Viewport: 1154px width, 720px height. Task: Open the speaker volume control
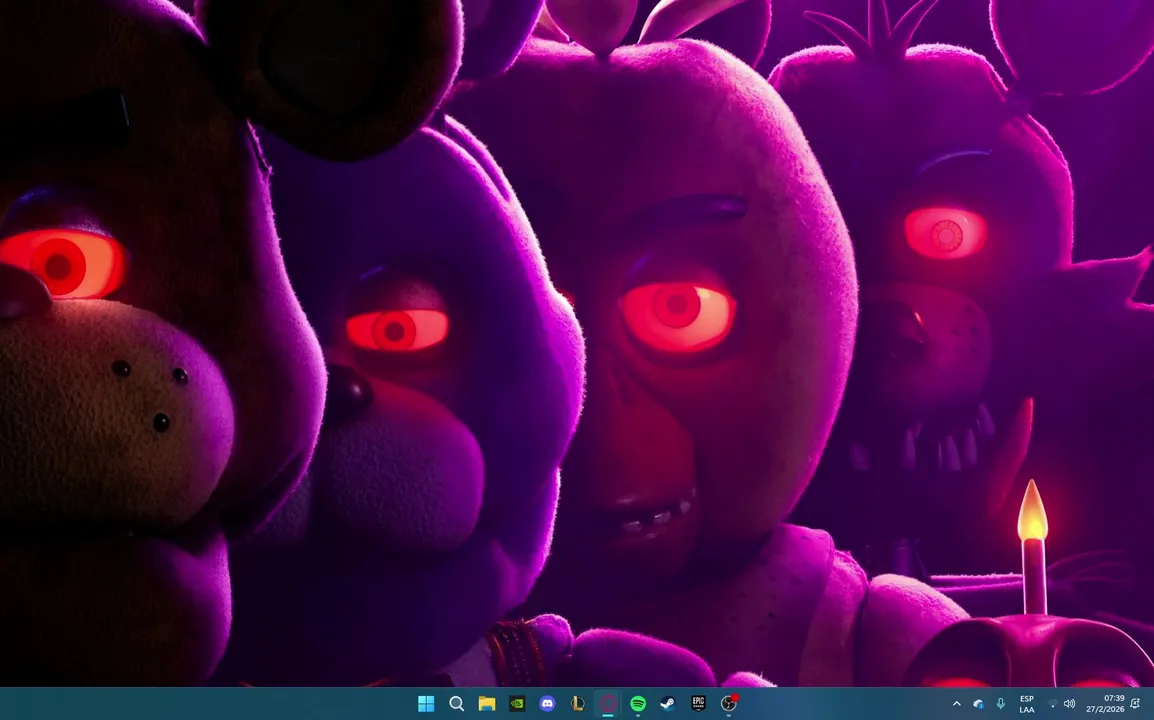[x=1069, y=704]
